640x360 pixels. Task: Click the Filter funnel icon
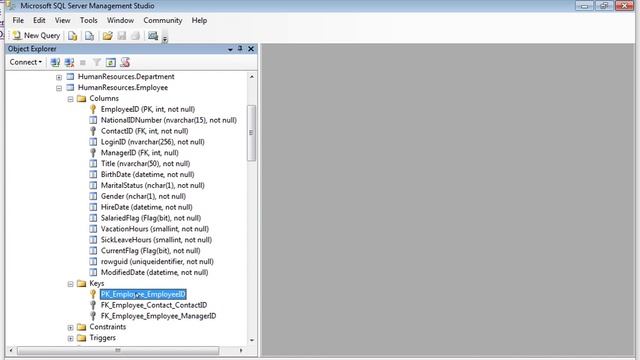point(97,62)
